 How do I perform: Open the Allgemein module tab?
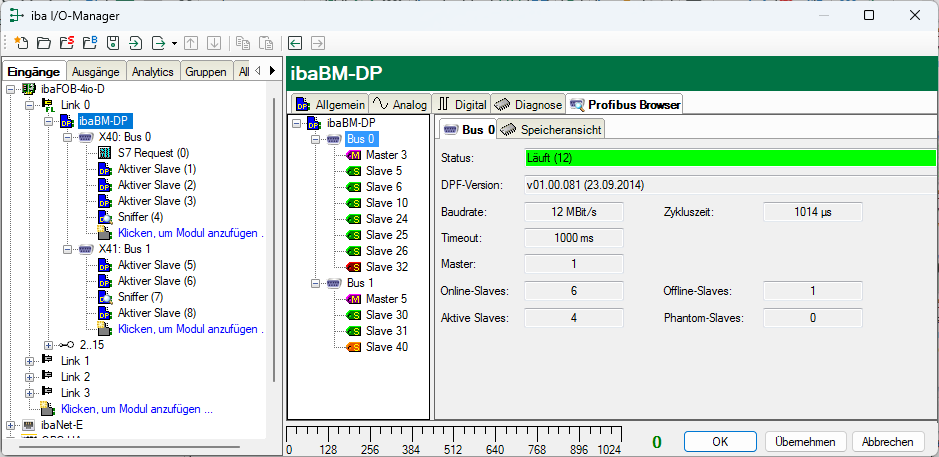330,104
